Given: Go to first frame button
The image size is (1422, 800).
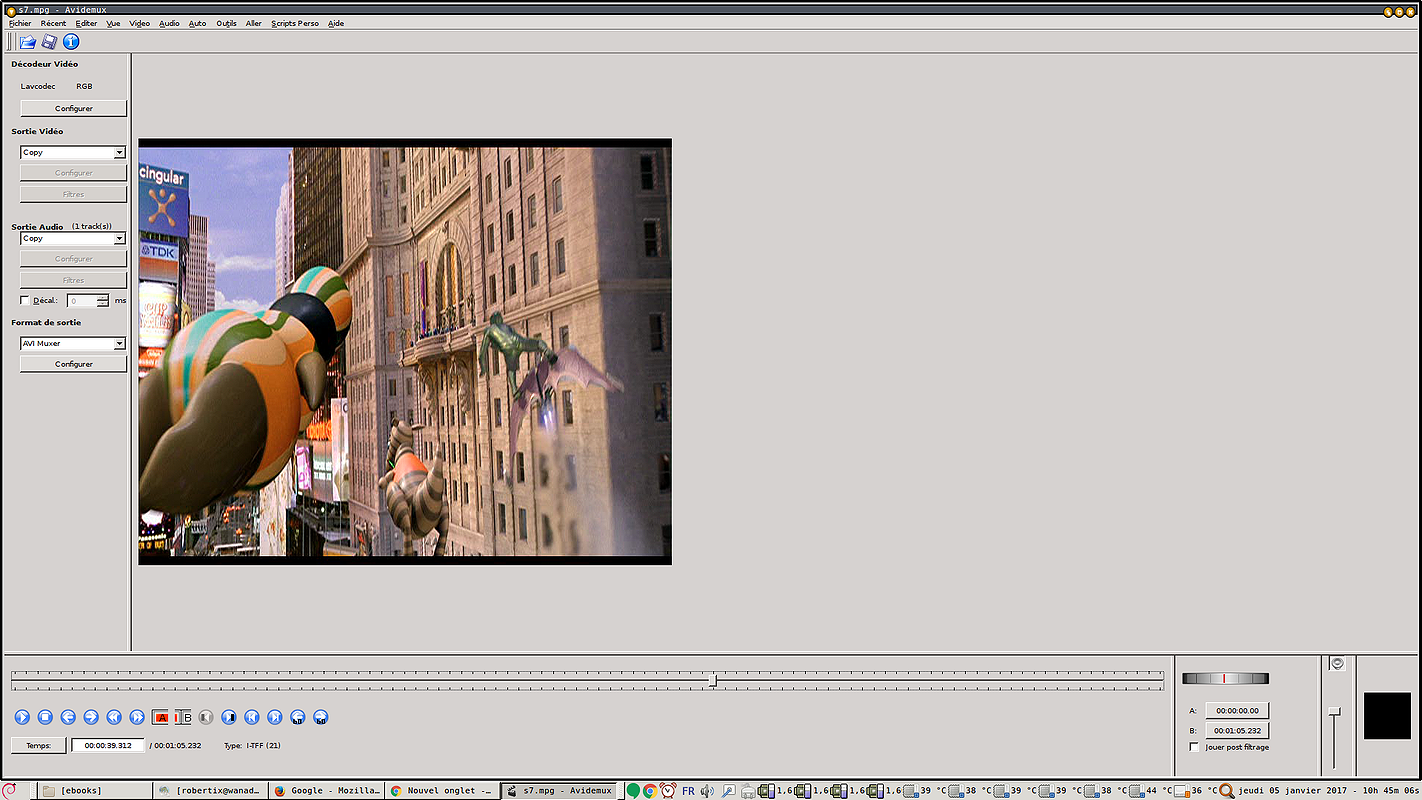Looking at the screenshot, I should [x=252, y=717].
